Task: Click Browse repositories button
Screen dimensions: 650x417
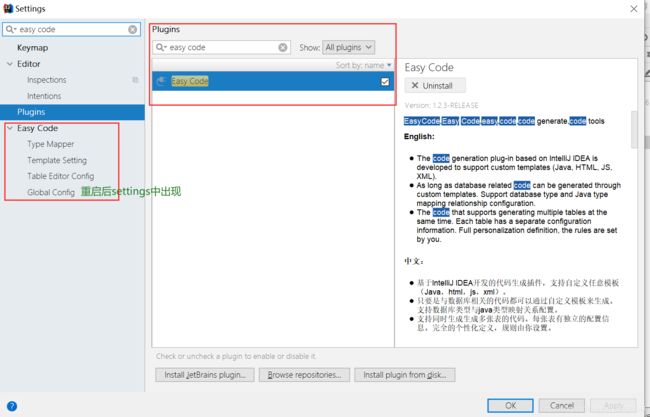Action: click(304, 375)
